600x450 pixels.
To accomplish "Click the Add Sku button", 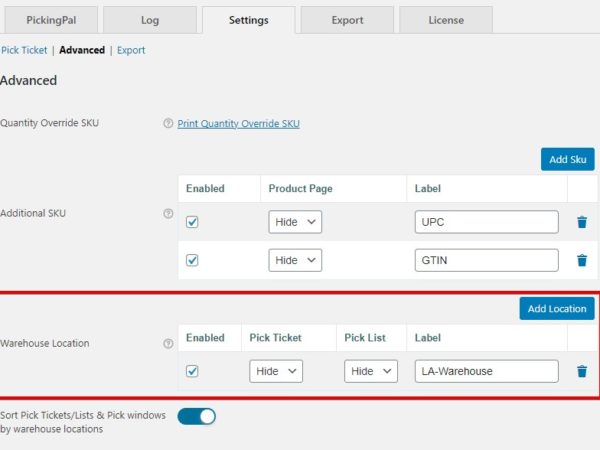I will point(567,159).
